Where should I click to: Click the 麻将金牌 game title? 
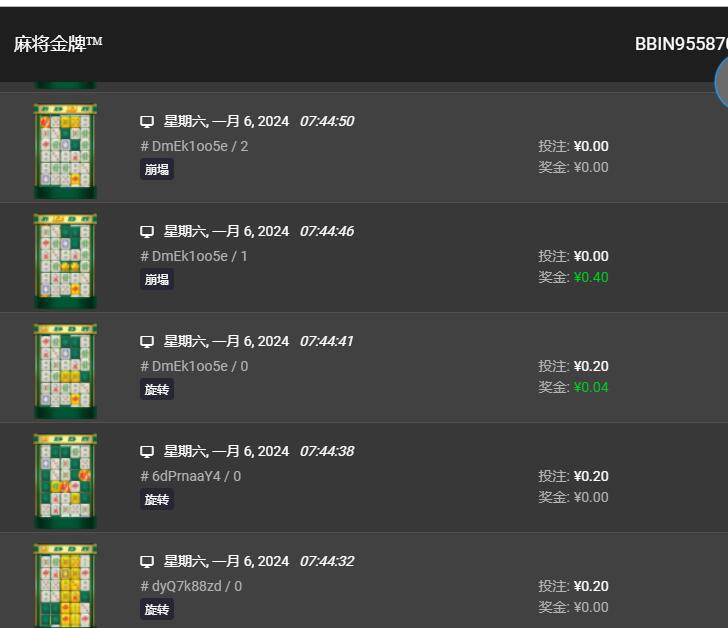58,44
